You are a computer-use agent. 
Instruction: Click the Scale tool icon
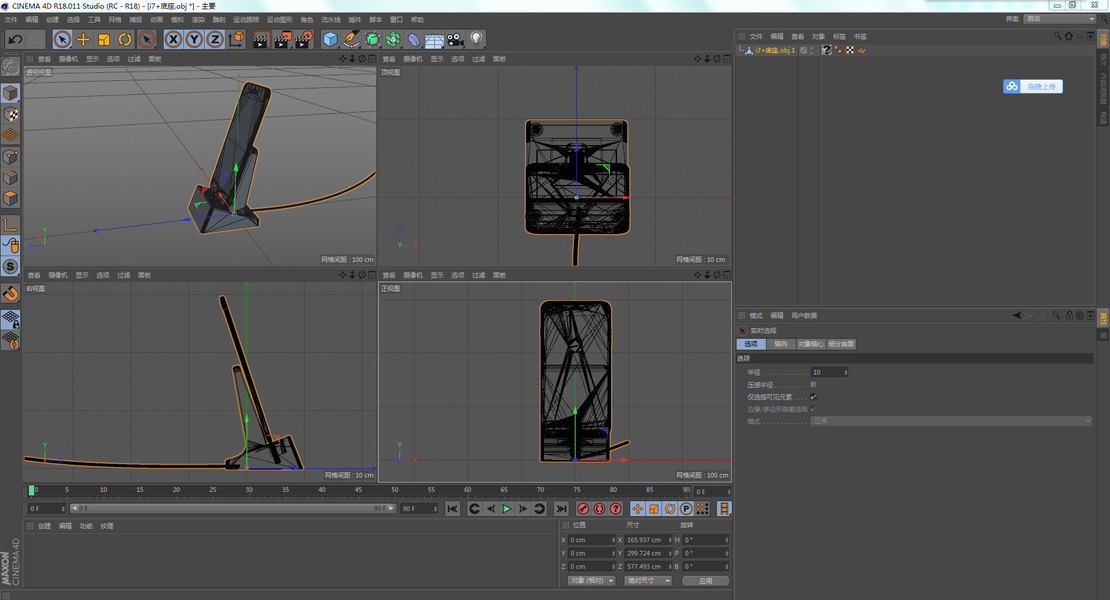click(104, 39)
